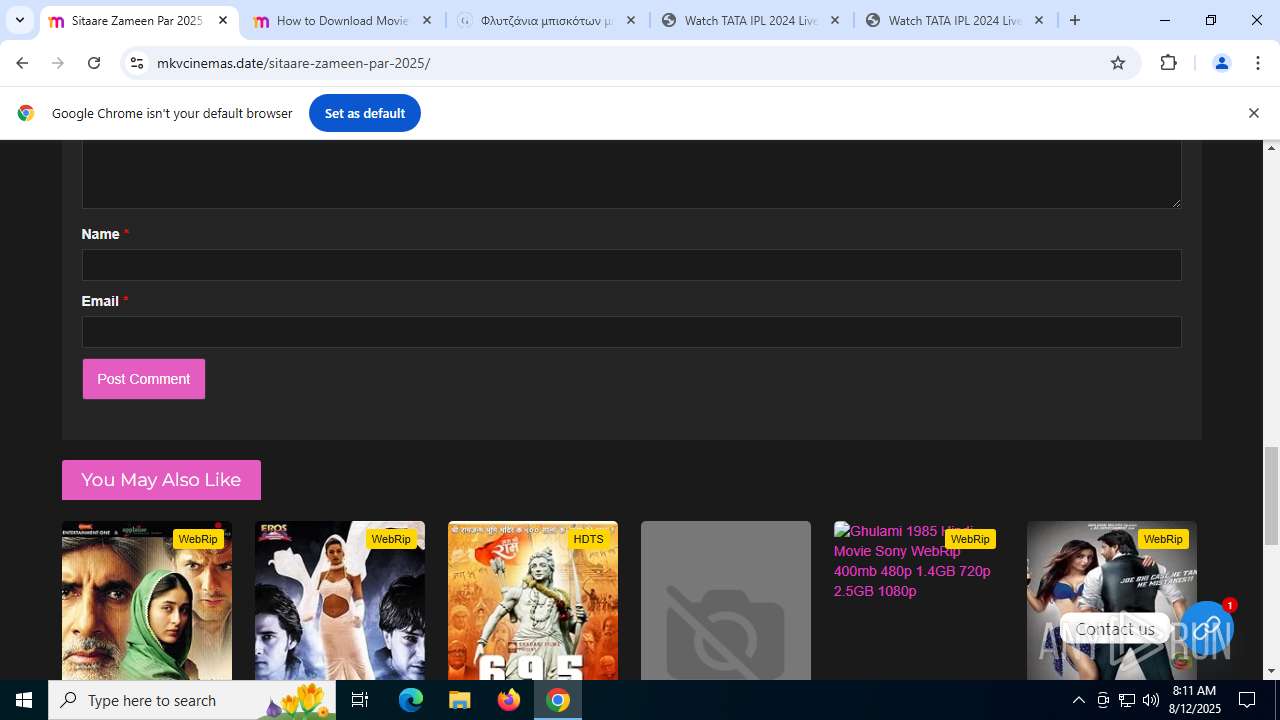
Task: Submit with Post Comment button
Action: point(144,379)
